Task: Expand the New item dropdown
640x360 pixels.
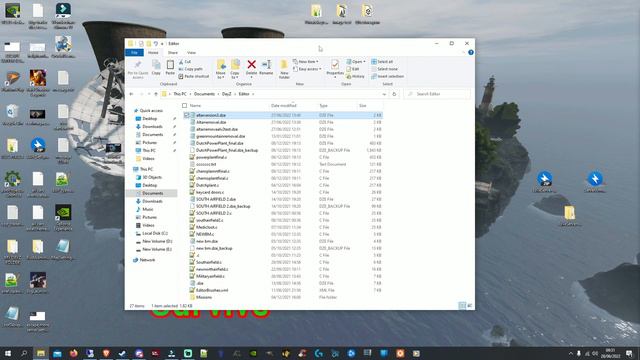Action: point(305,62)
